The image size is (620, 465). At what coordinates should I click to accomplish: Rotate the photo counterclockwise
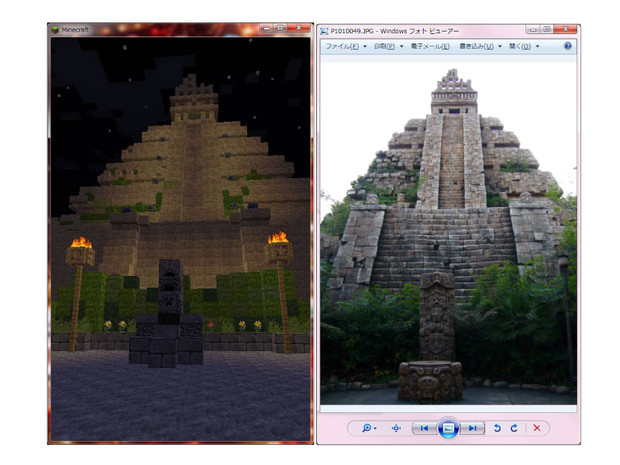[x=497, y=428]
